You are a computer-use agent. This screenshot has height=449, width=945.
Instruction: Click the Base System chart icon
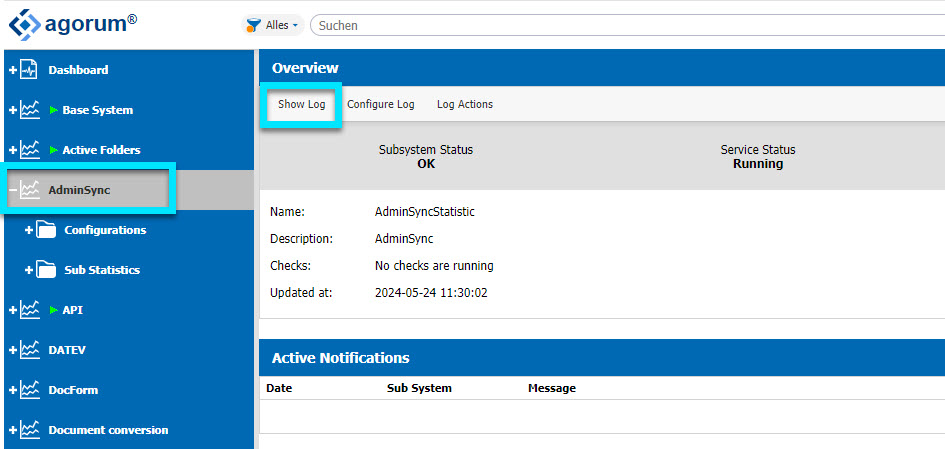point(30,110)
